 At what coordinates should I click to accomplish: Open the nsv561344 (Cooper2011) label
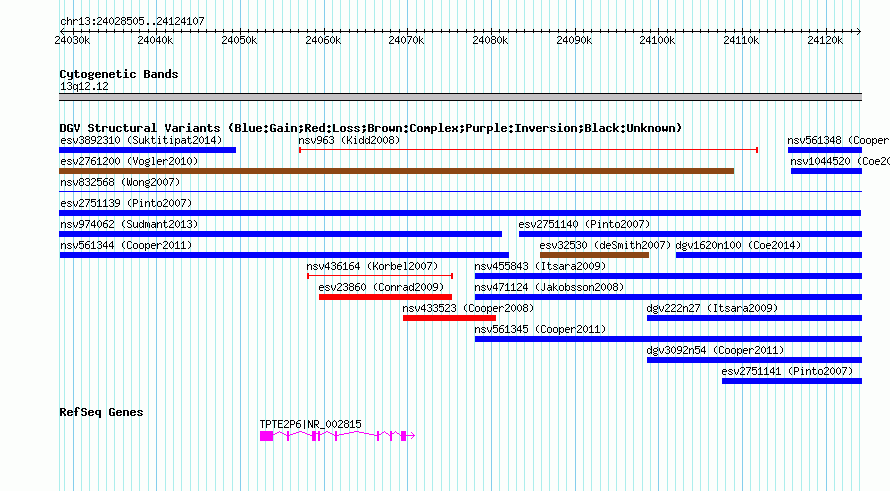[126, 245]
